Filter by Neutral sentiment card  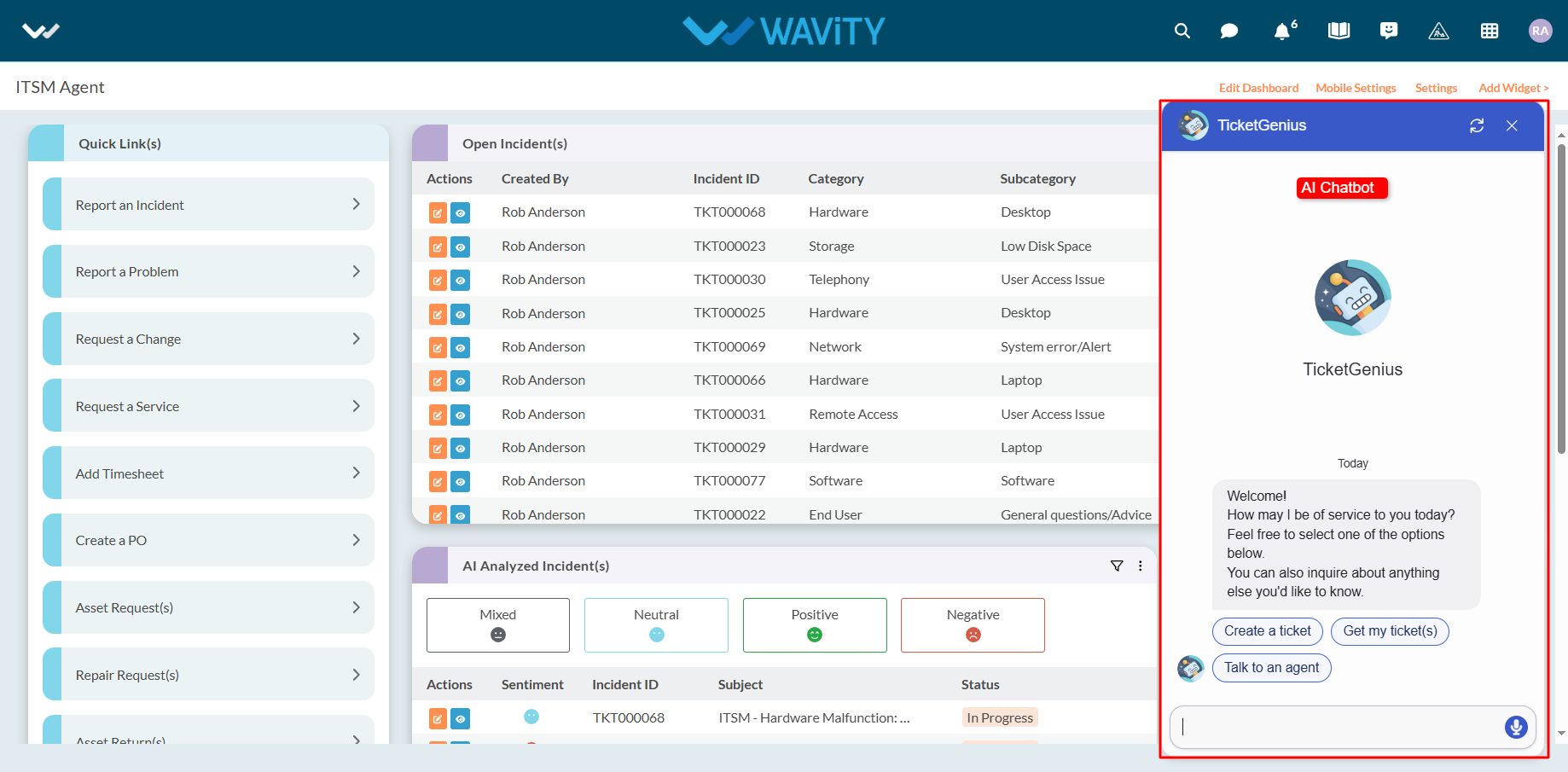656,625
